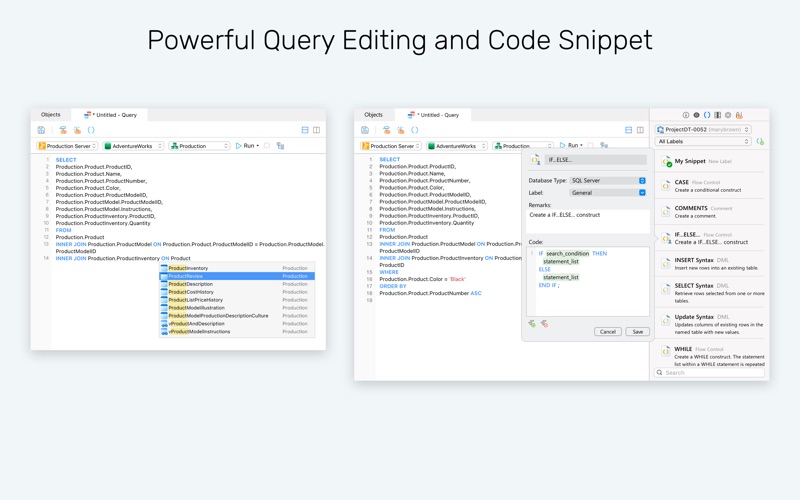
Task: Choose ProductCostHistory autocomplete suggestion
Action: (x=237, y=292)
